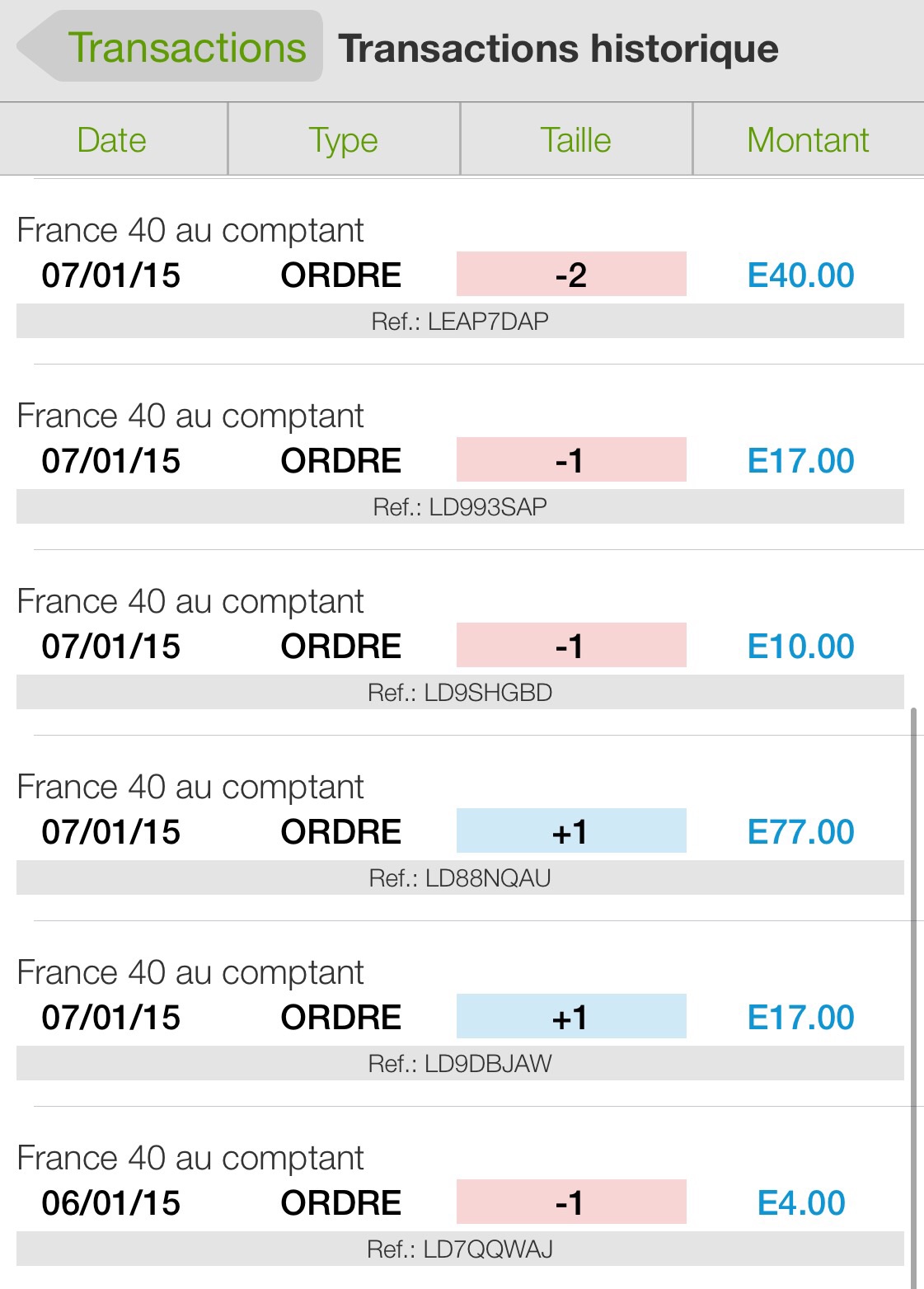Open transaction with Ref. LD9SHGBD
This screenshot has width=924, height=1289.
point(460,693)
